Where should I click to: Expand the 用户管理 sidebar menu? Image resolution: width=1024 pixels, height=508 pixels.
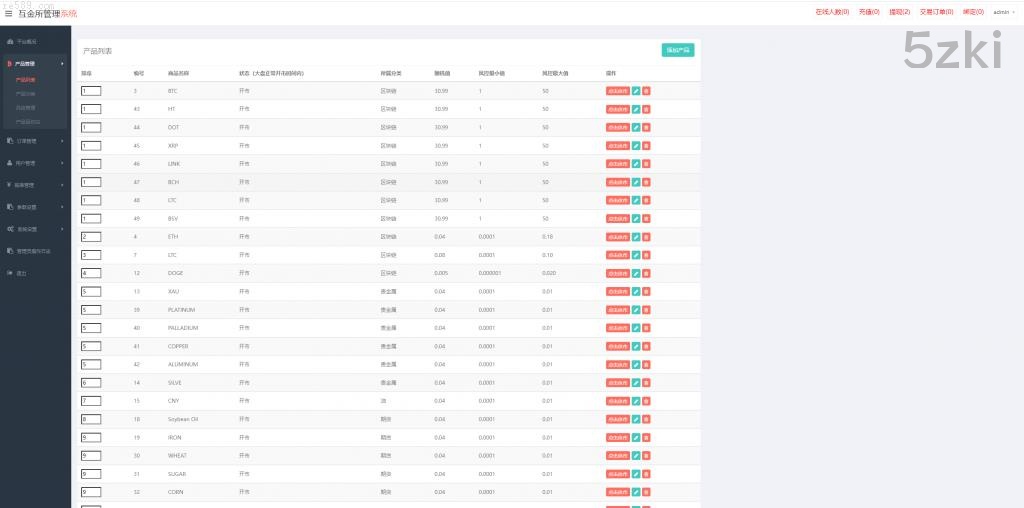34,163
